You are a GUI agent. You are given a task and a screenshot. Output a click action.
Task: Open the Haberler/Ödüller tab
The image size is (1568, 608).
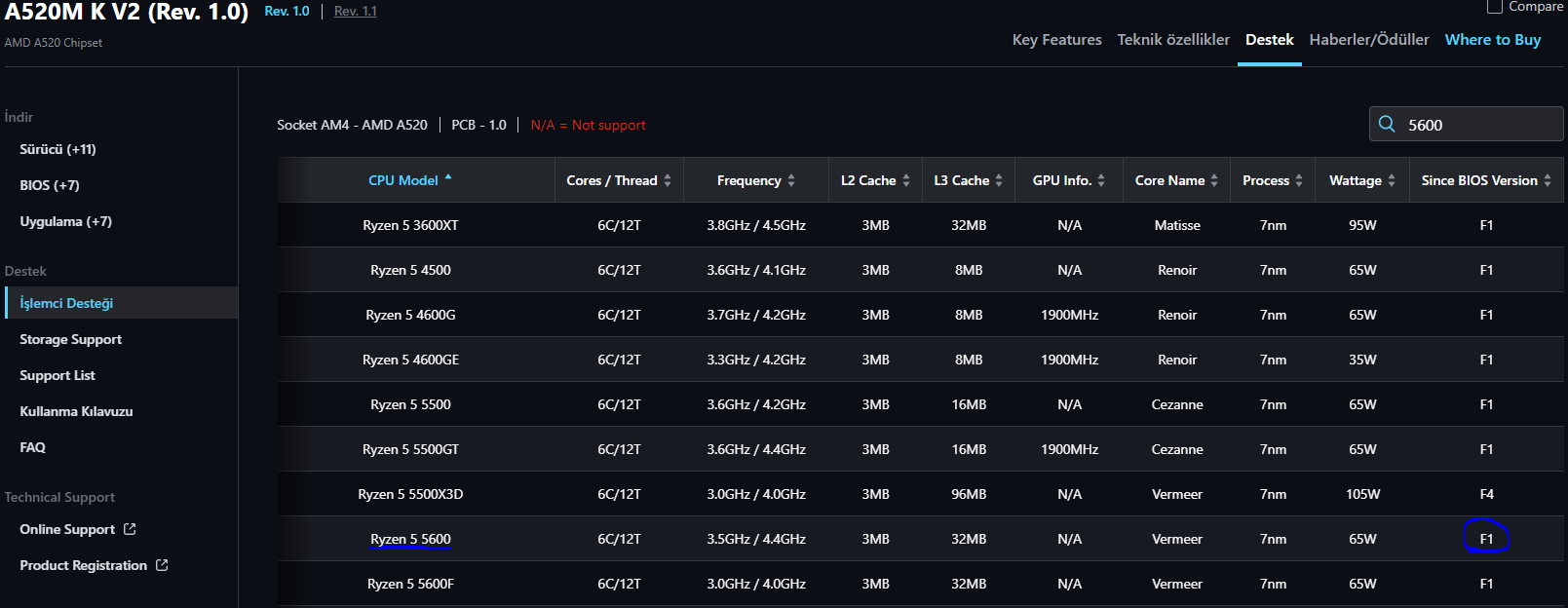[x=1369, y=40]
